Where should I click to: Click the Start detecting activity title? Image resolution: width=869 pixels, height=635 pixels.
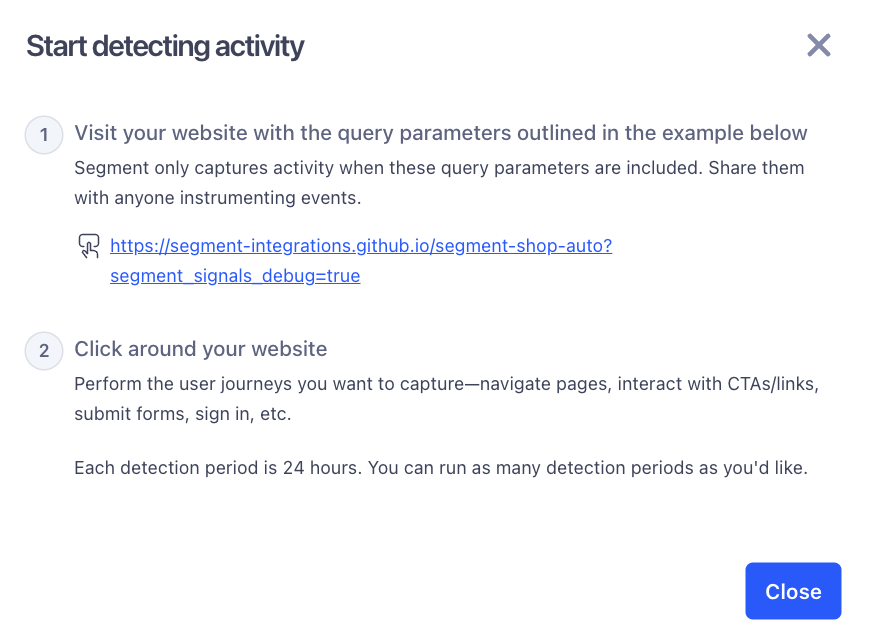point(165,46)
